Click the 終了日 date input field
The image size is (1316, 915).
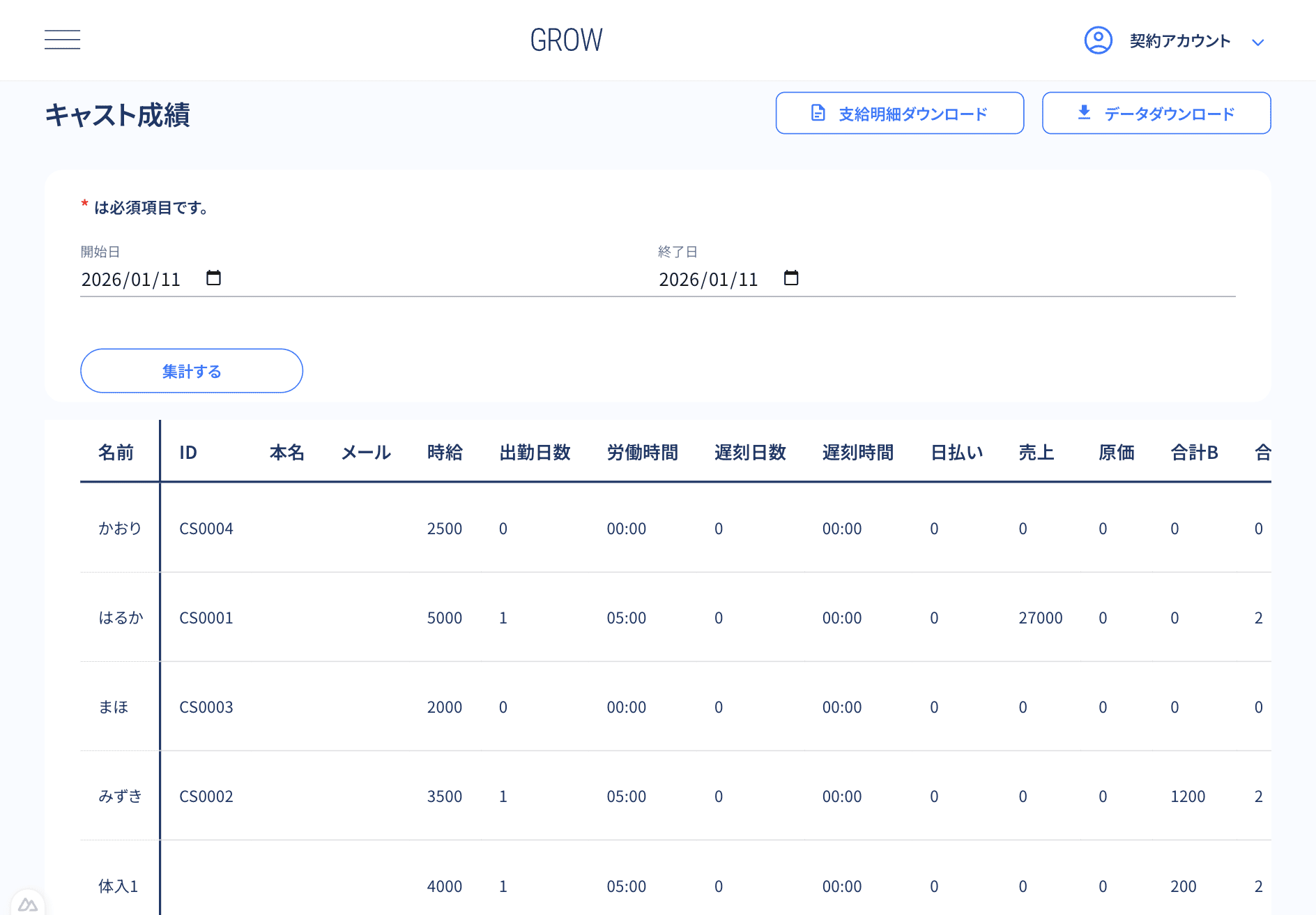pos(708,280)
